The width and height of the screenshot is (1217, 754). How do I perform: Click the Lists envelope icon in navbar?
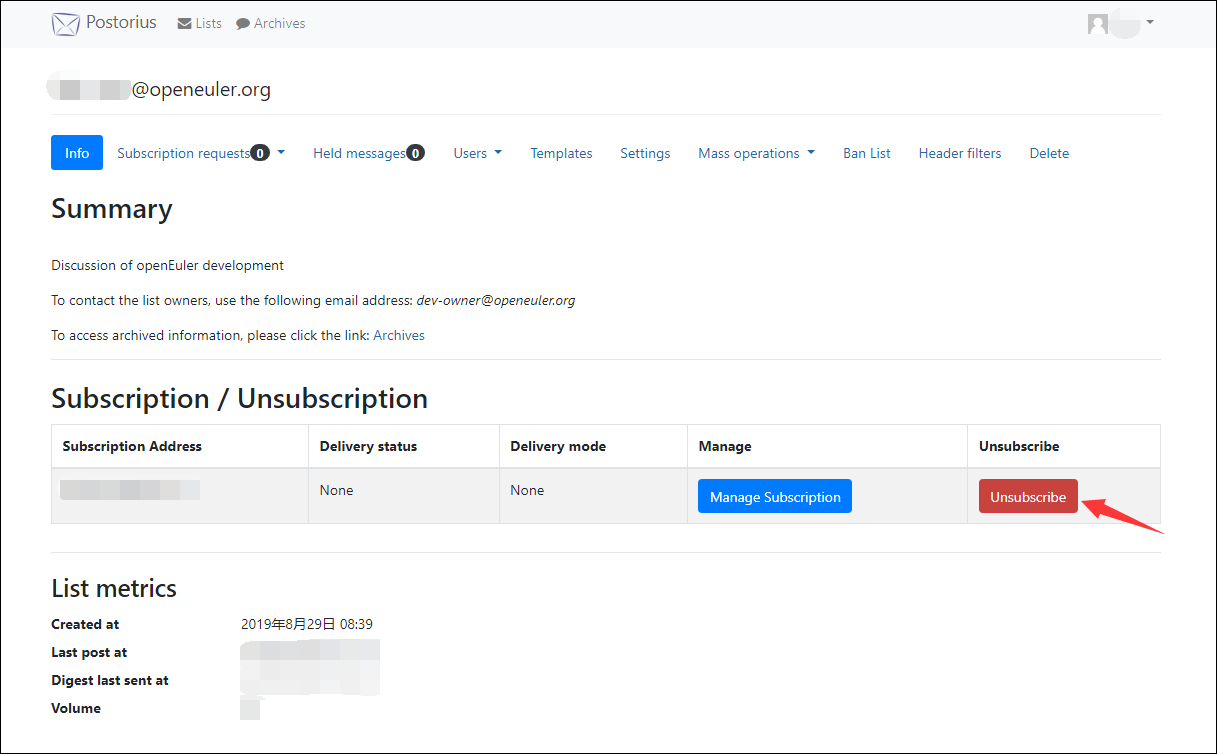click(184, 24)
